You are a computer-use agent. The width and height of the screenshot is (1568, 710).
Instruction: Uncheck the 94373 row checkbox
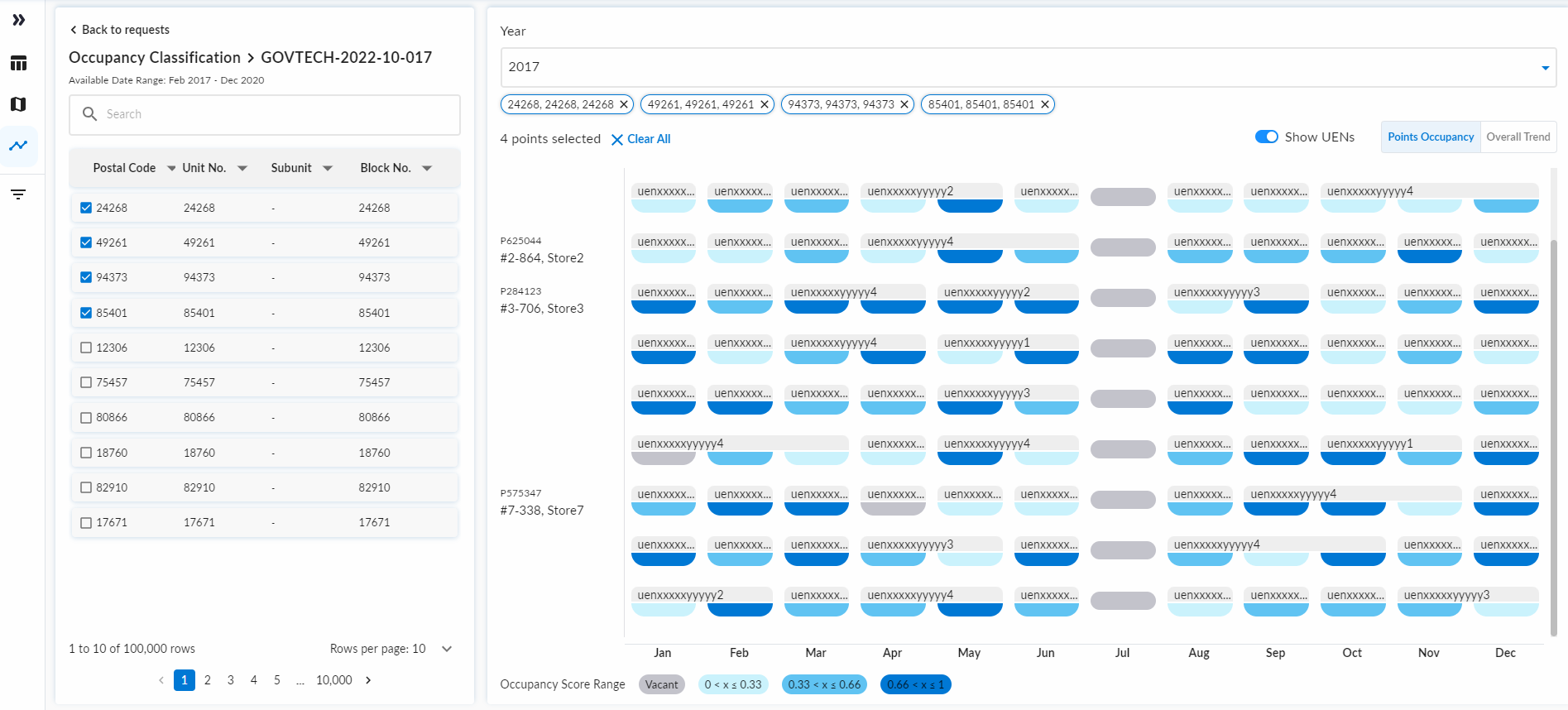pos(86,277)
